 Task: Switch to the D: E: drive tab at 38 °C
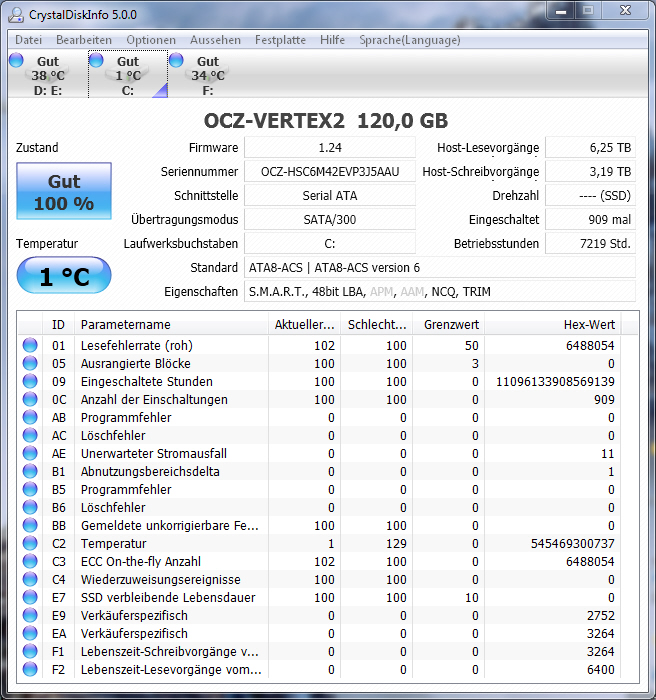click(48, 75)
